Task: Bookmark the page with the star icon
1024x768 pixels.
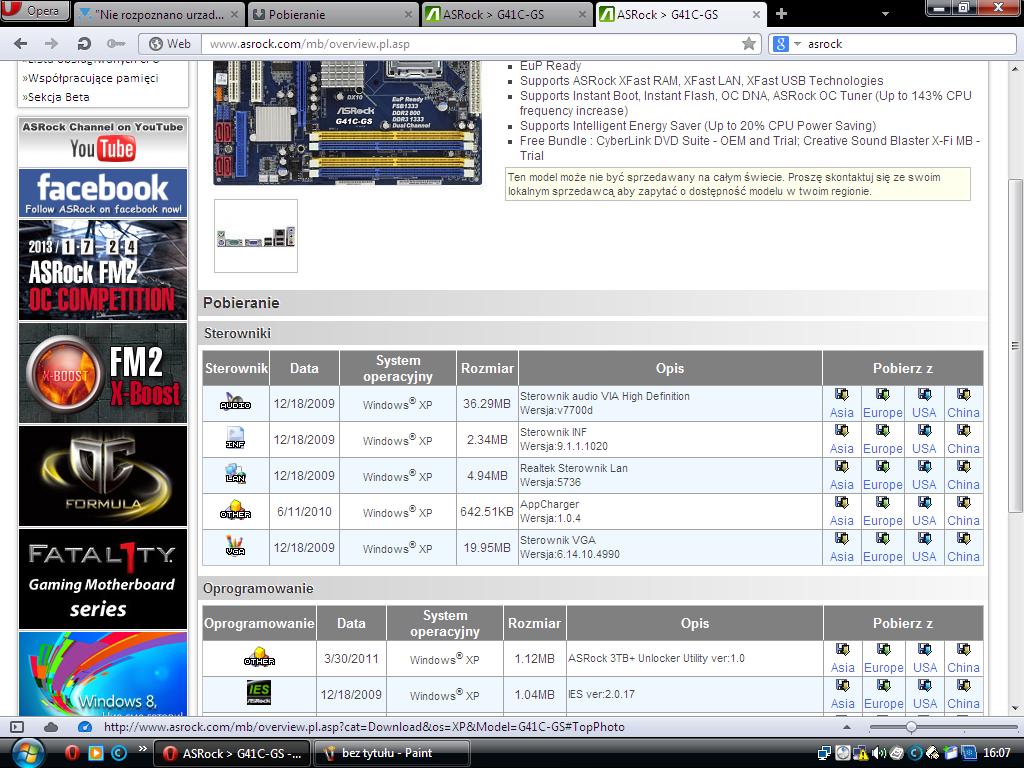Action: point(748,44)
